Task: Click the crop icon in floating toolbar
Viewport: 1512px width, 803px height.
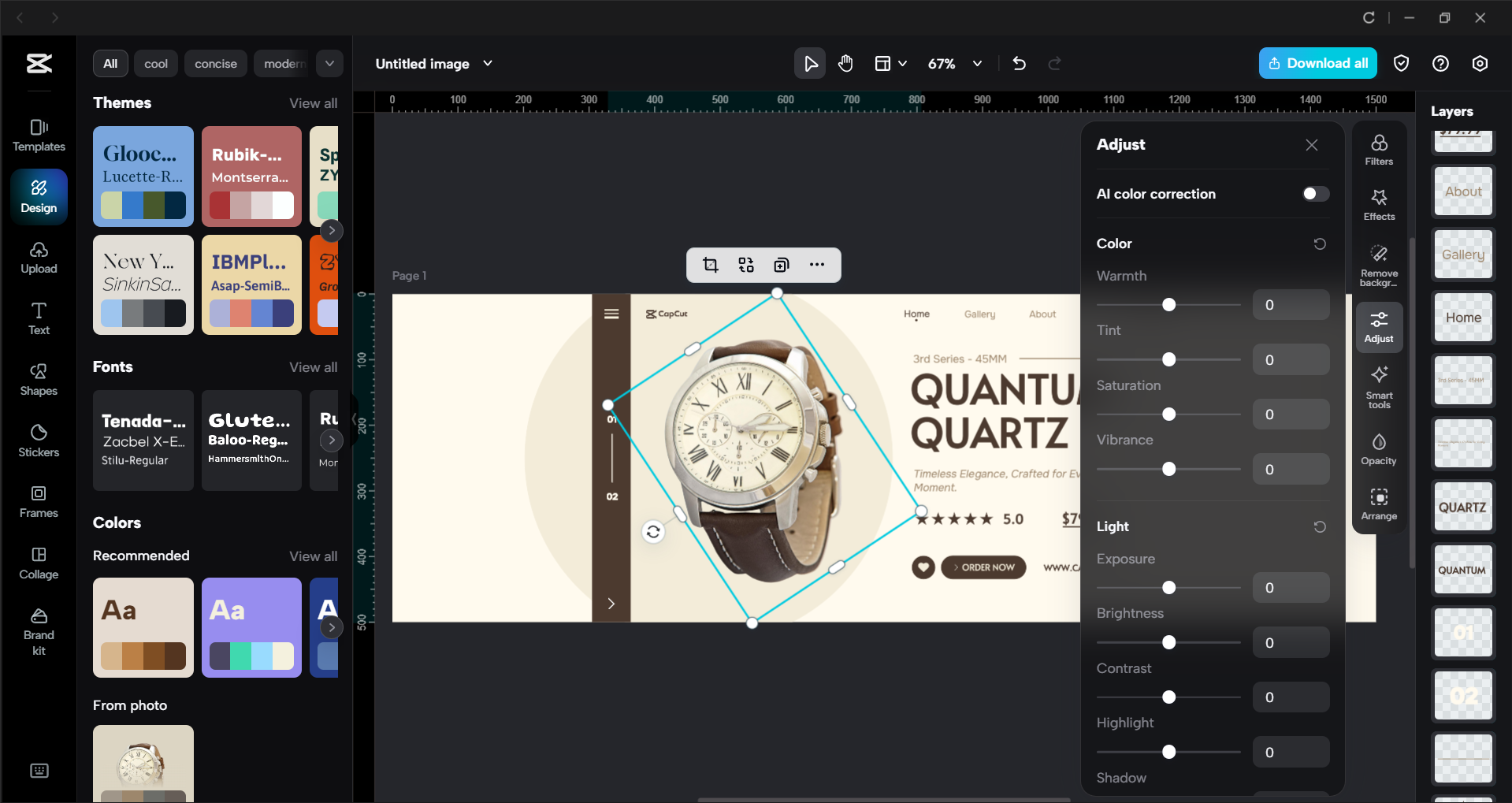Action: tap(711, 265)
